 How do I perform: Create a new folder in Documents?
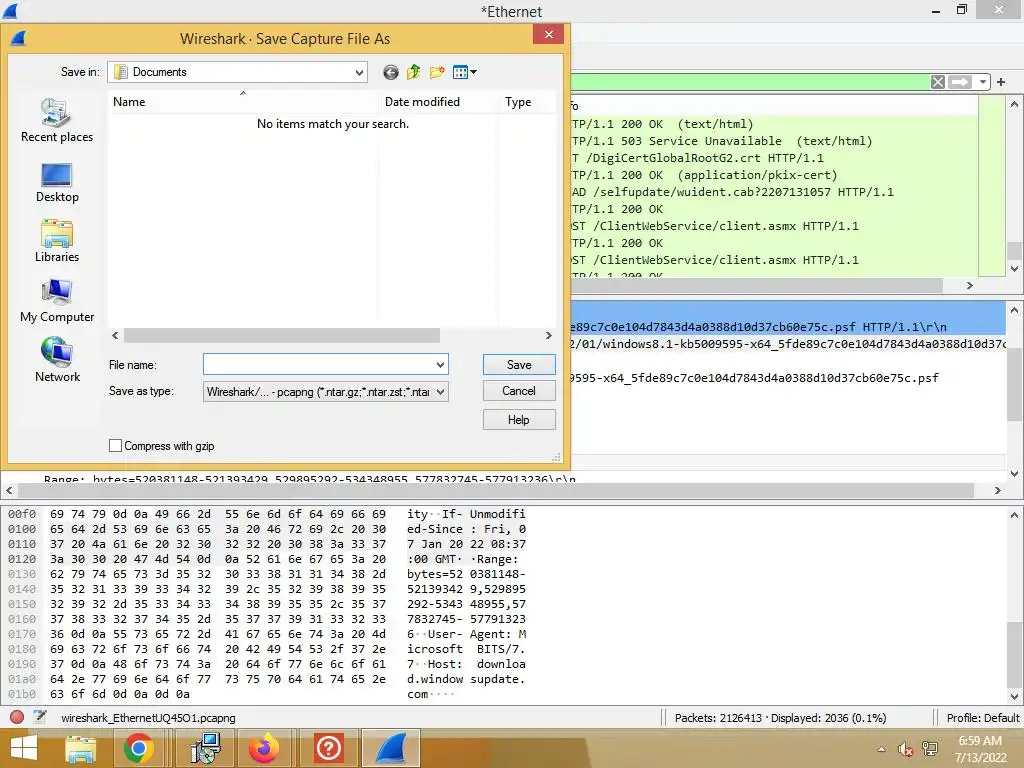click(x=437, y=72)
